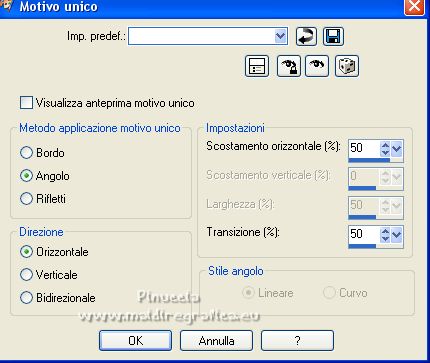Click the Scostamento orizzontale value field
Screen dimensions: 430x363
364,148
